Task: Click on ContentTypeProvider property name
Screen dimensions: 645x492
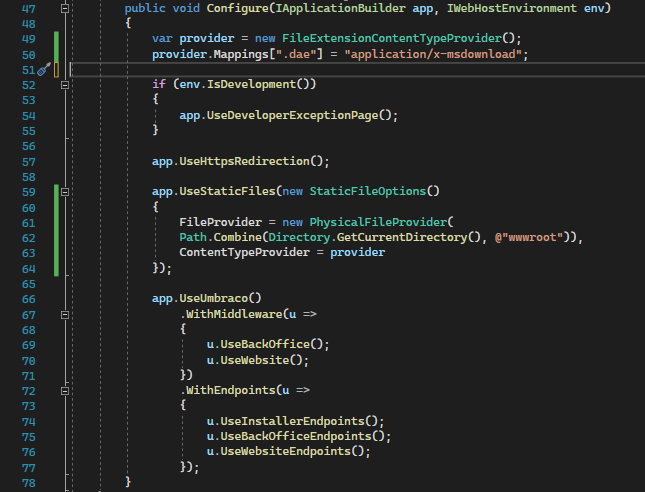Action: 244,252
